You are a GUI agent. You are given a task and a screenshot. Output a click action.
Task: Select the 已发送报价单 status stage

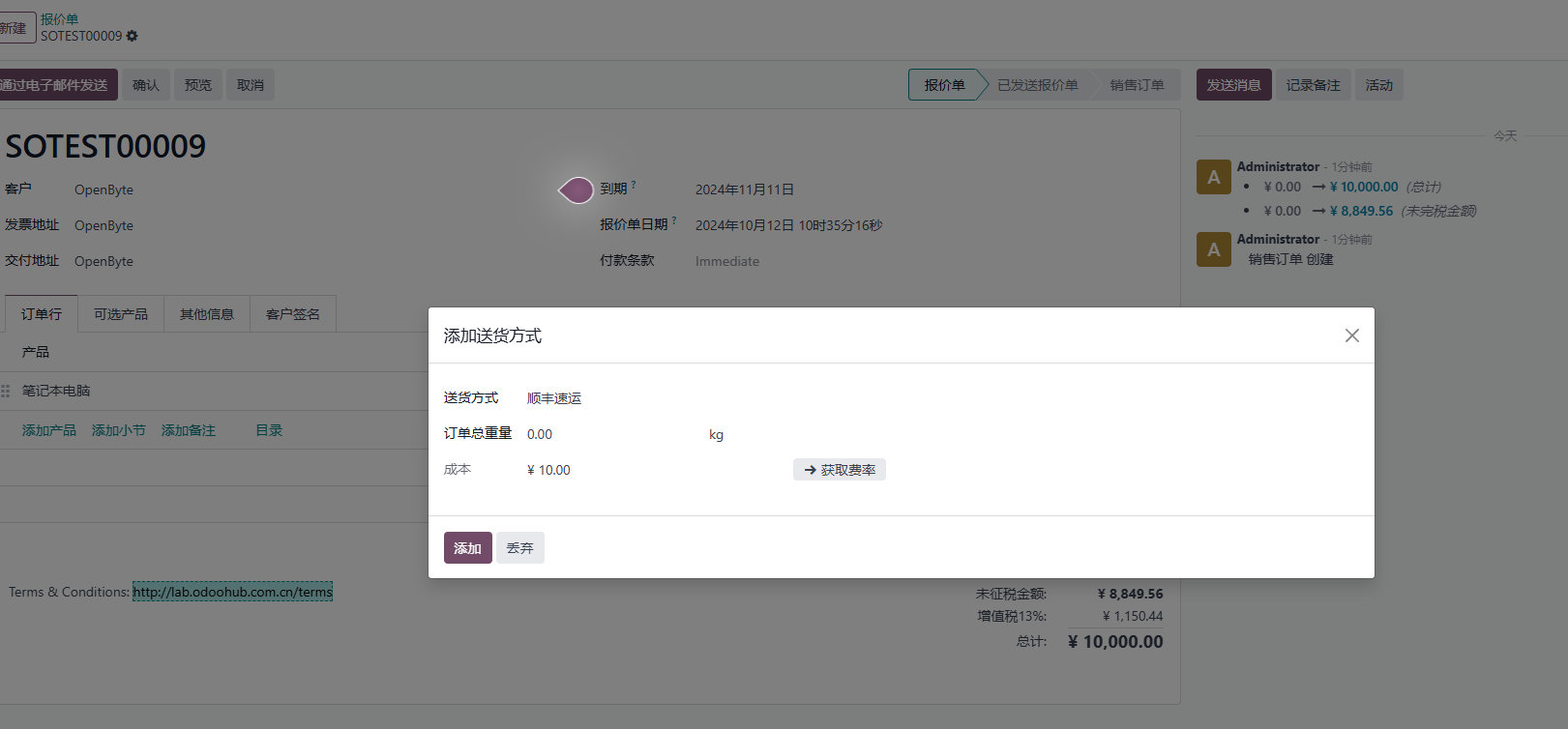tap(1037, 85)
